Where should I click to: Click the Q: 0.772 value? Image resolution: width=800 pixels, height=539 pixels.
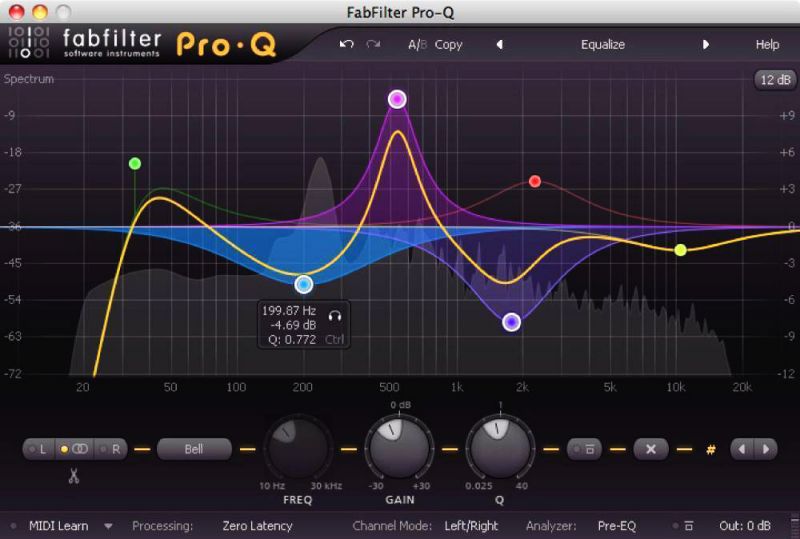[x=292, y=339]
